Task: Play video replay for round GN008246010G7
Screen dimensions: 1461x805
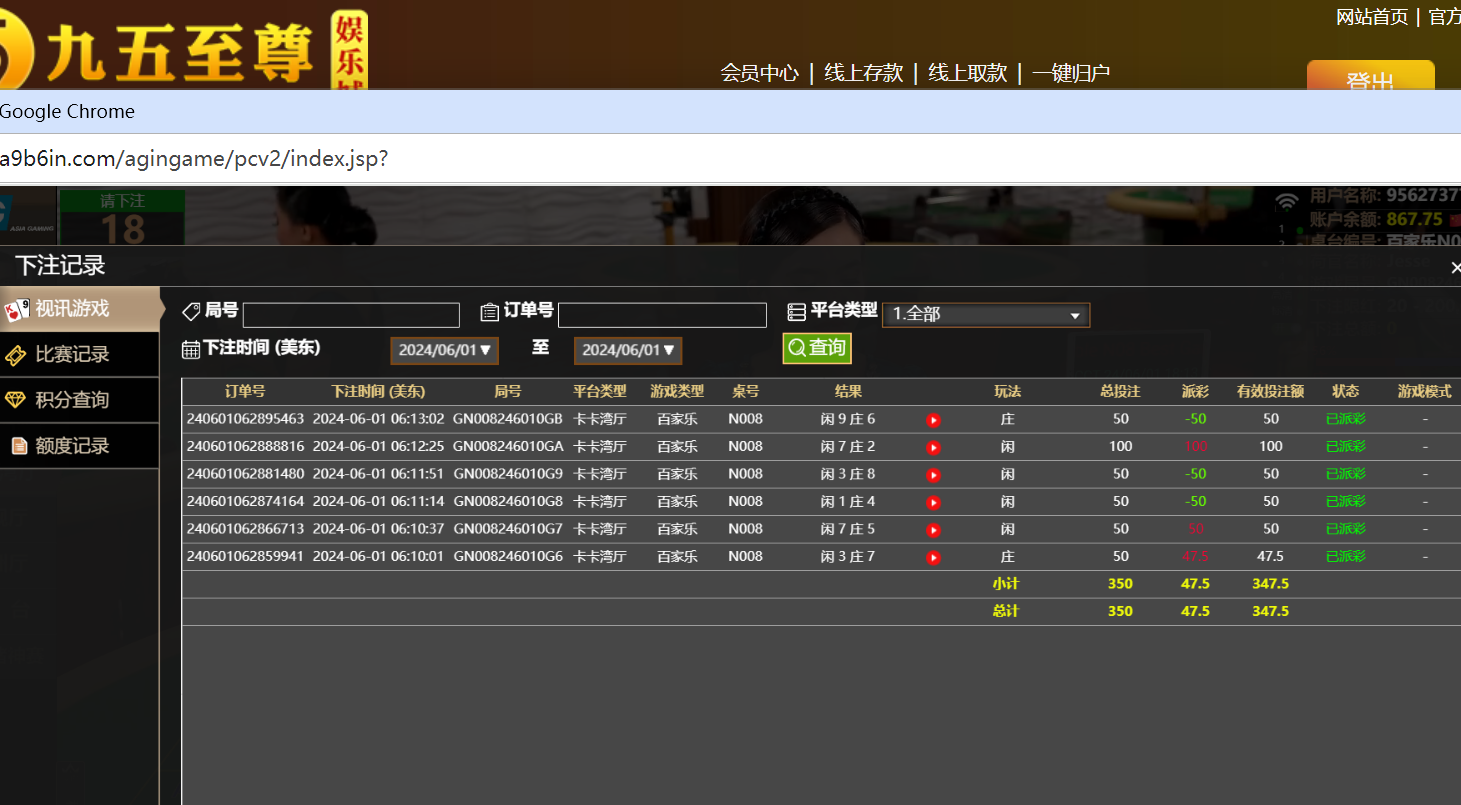Action: click(x=933, y=530)
